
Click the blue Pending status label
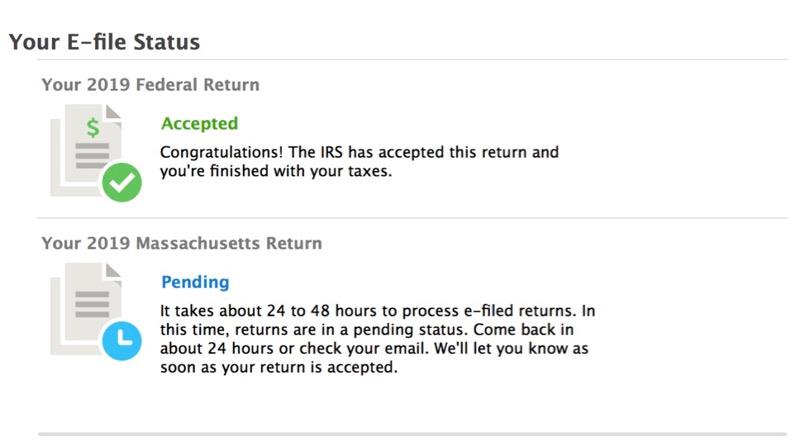click(195, 282)
